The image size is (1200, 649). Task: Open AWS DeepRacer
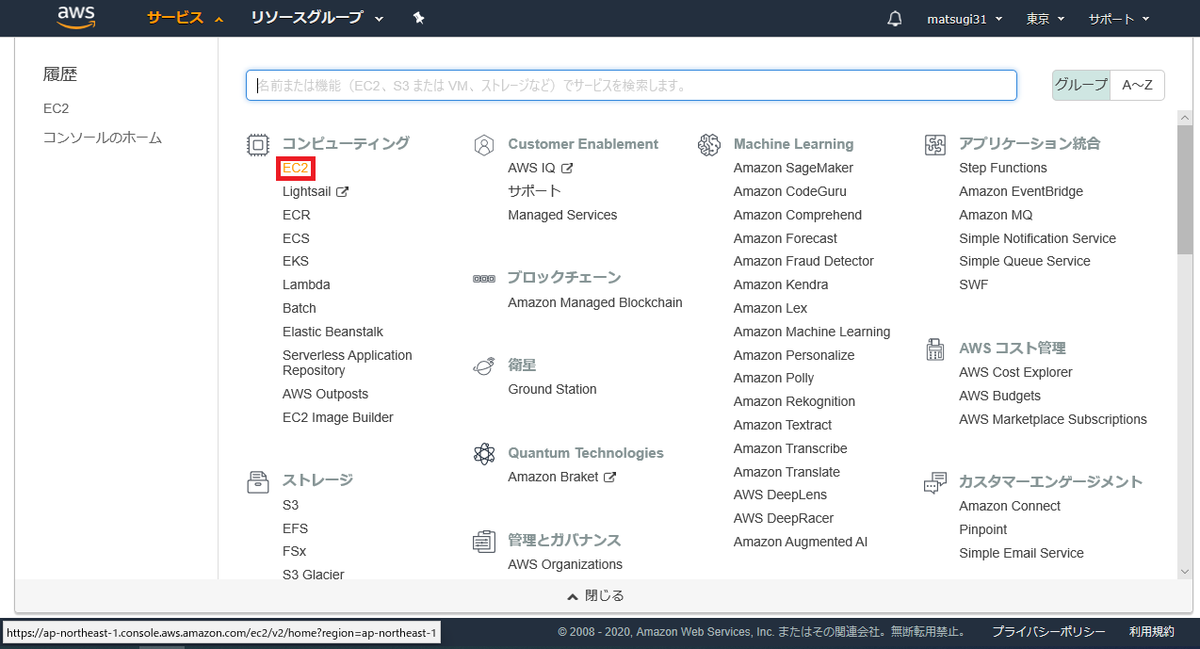click(x=784, y=518)
